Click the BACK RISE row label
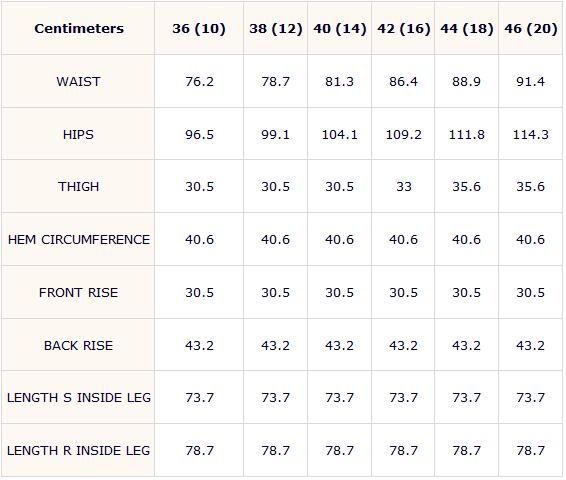The image size is (566, 480). tap(78, 345)
